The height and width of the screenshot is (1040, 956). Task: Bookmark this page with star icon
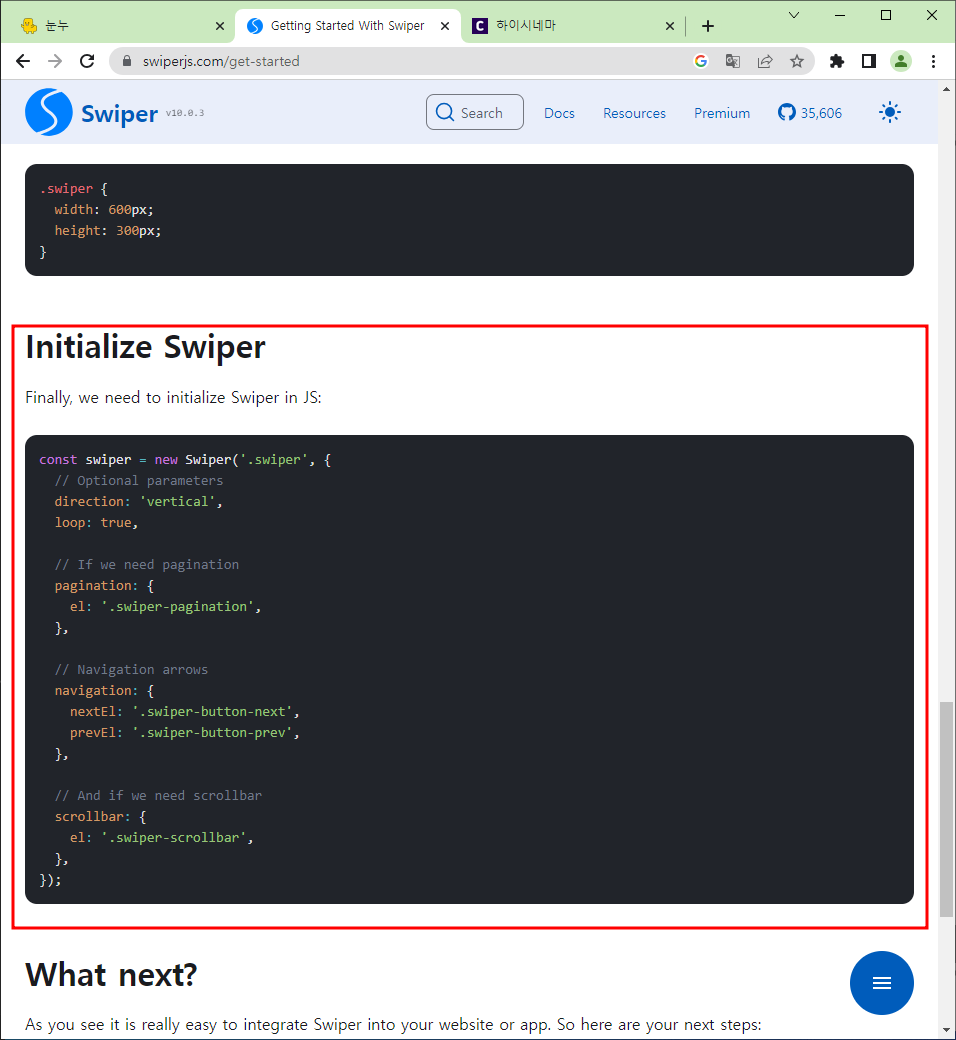pyautogui.click(x=797, y=61)
